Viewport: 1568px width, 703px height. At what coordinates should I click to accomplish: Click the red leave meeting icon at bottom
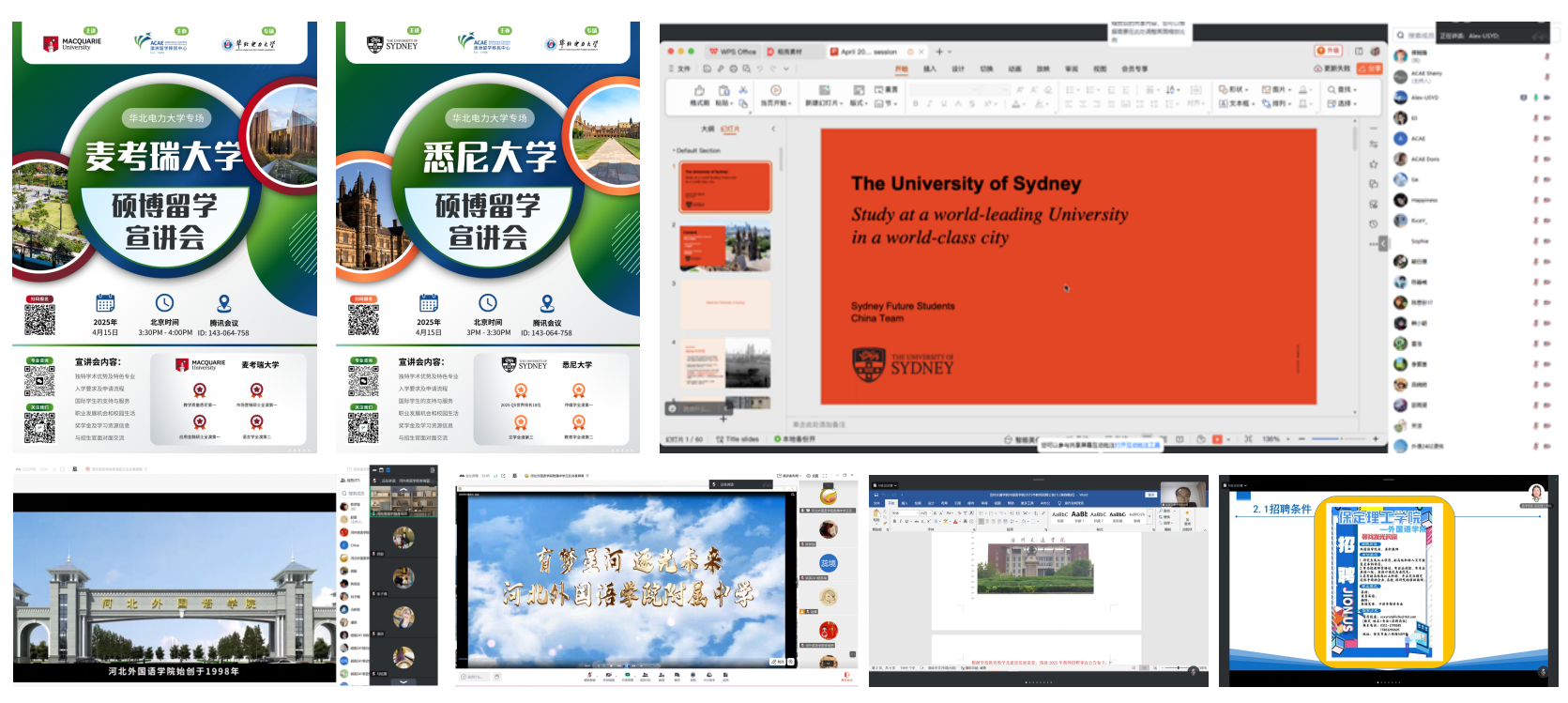pyautogui.click(x=846, y=677)
